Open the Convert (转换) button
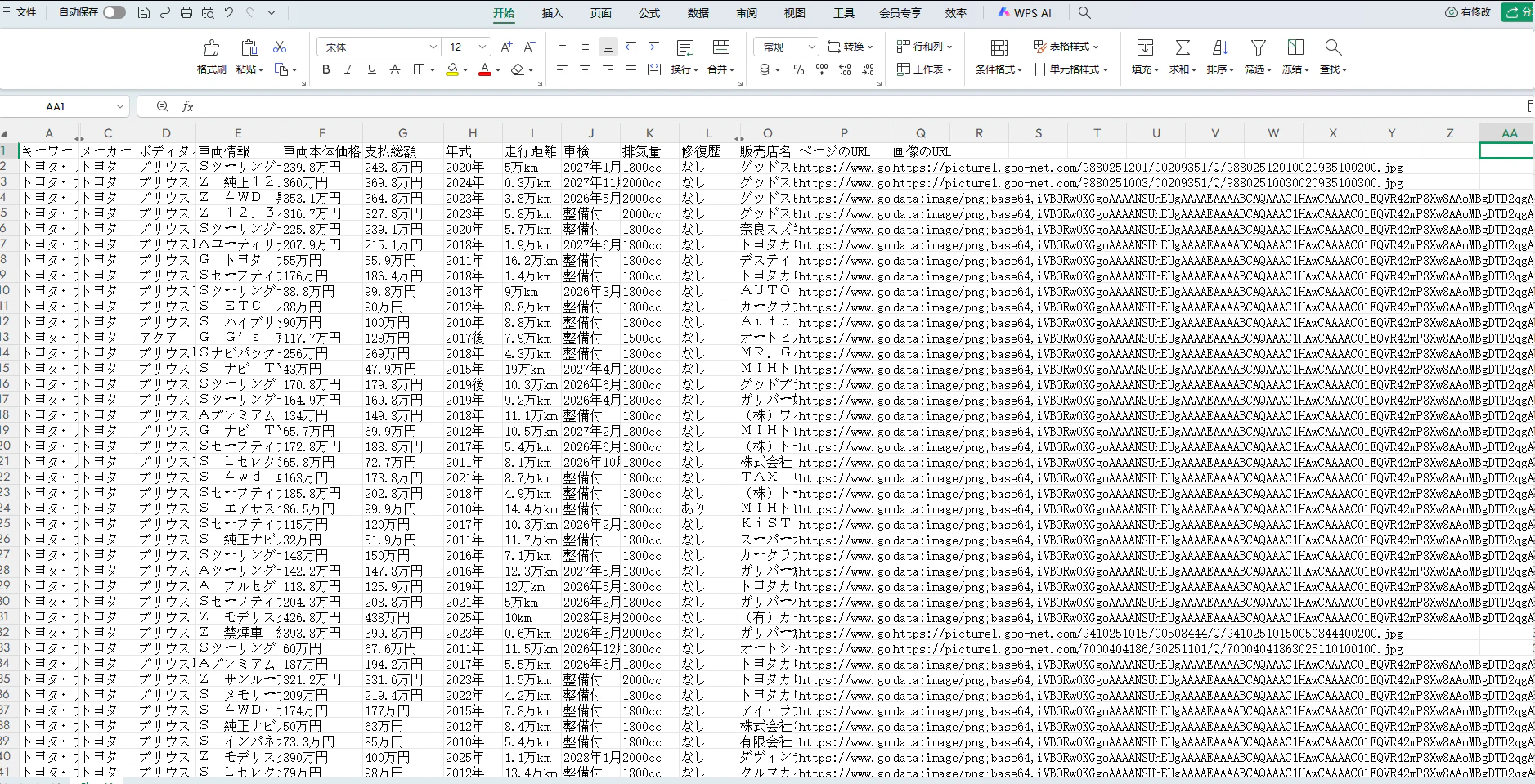Screen dimensions: 1535x784 851,47
